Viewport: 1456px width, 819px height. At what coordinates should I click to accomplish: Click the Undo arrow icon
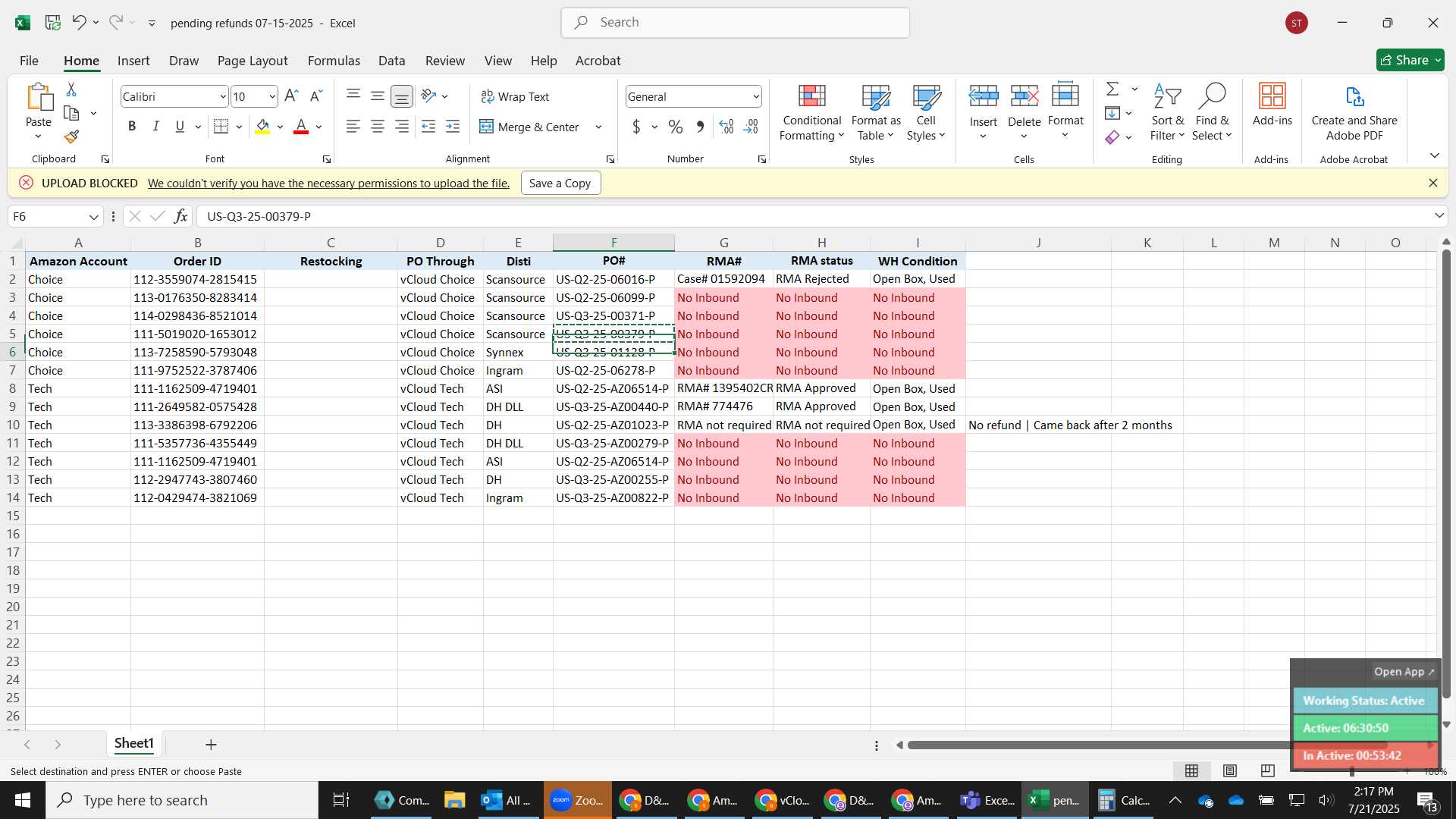tap(79, 23)
